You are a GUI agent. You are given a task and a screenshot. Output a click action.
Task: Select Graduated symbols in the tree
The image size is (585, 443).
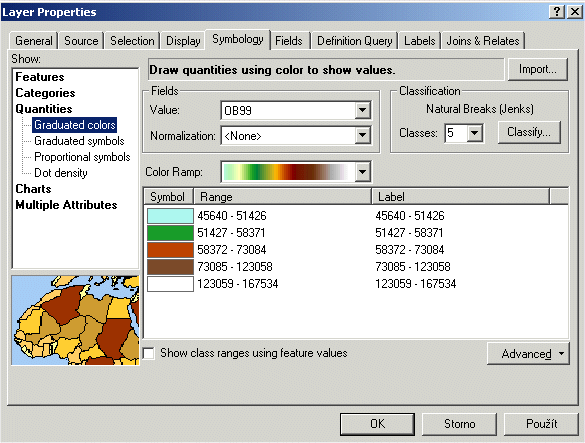point(79,141)
